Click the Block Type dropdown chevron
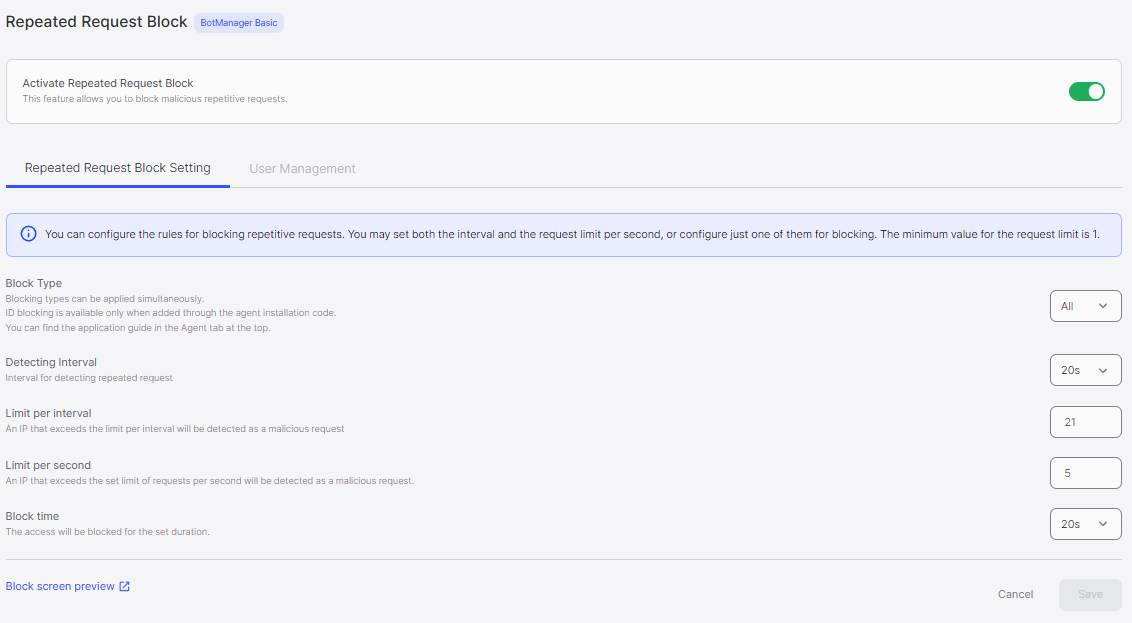1132x623 pixels. coord(1104,306)
